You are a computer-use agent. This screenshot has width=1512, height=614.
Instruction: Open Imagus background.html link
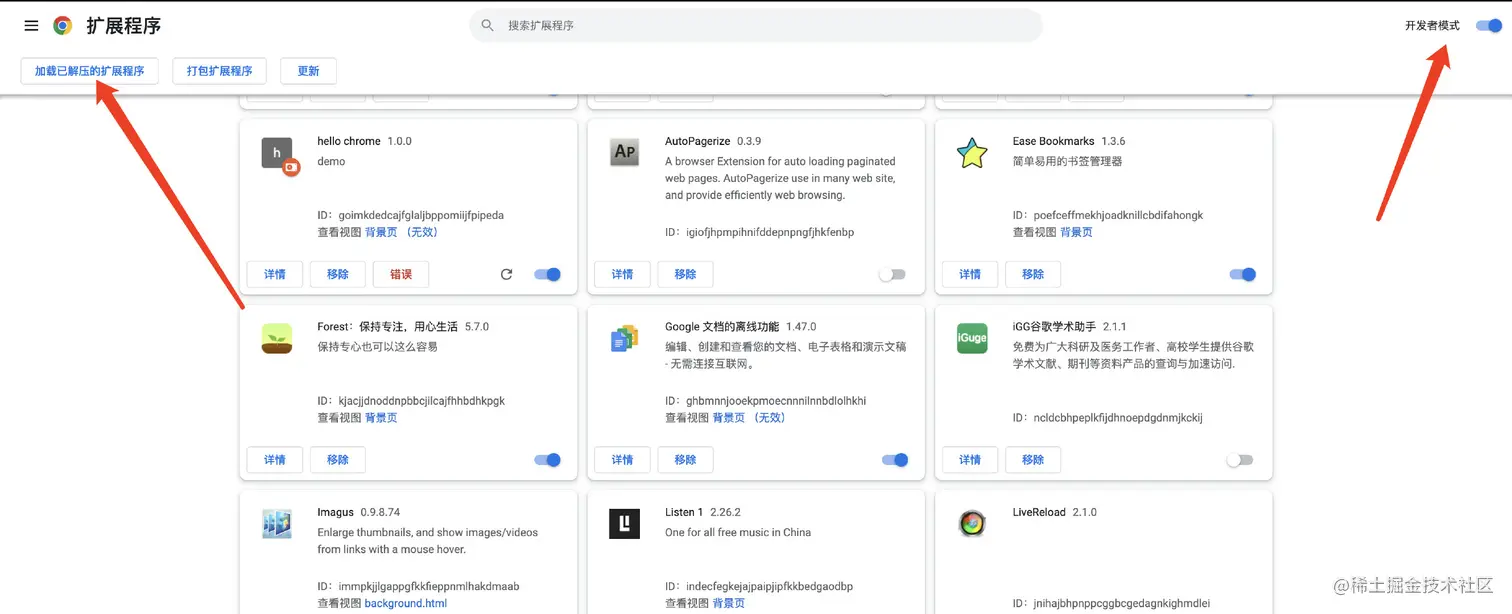[406, 603]
